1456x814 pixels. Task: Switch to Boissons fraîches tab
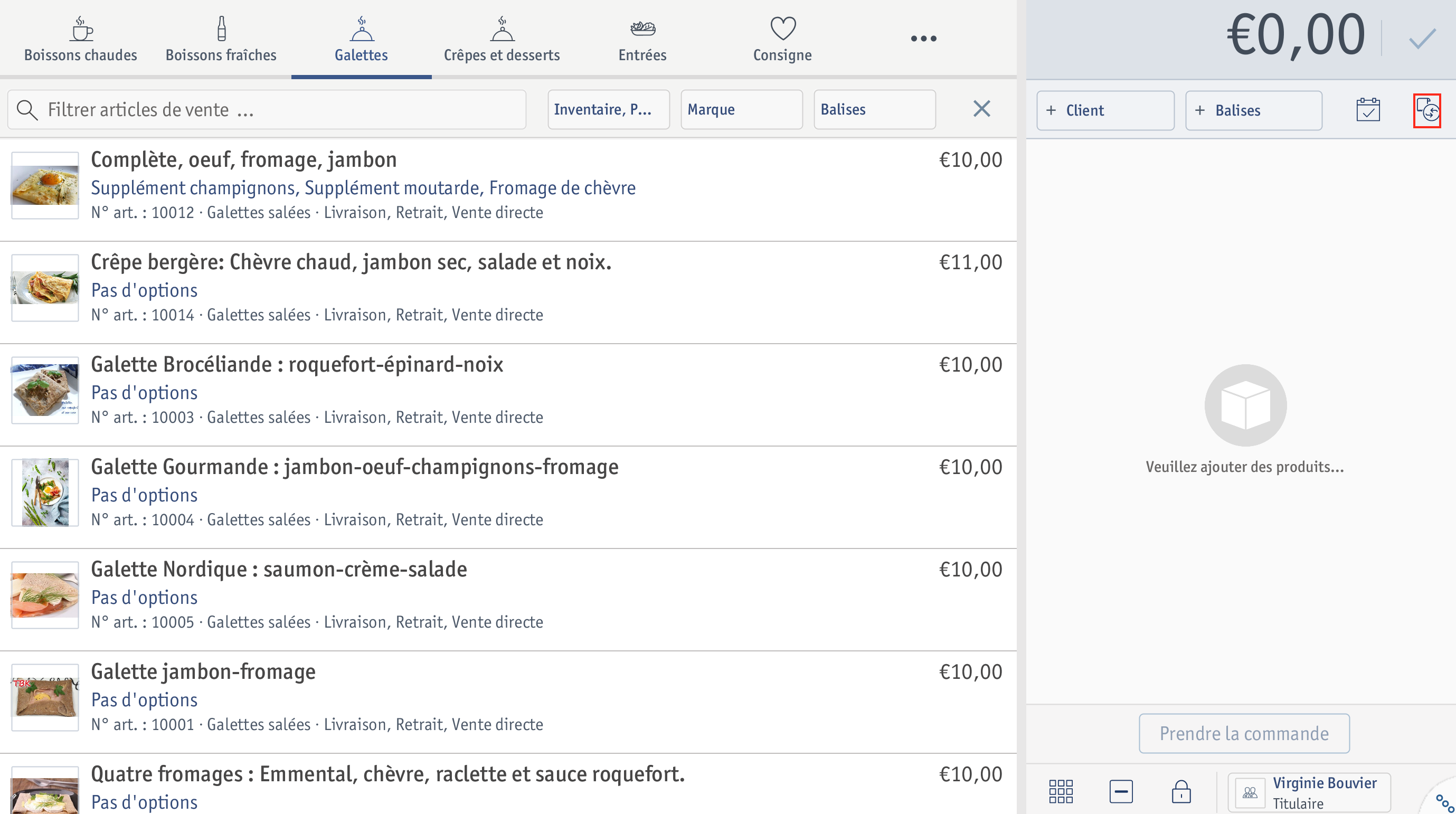(221, 39)
